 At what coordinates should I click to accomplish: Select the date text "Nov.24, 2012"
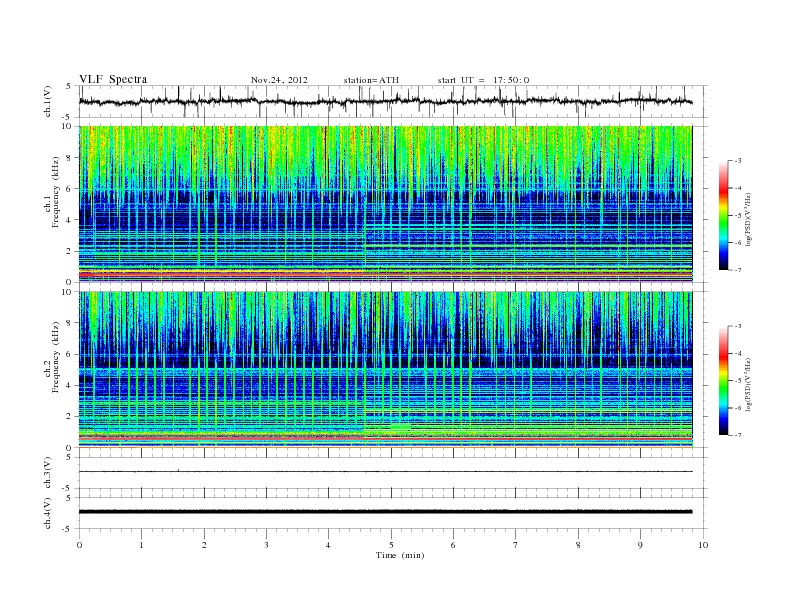coord(279,80)
